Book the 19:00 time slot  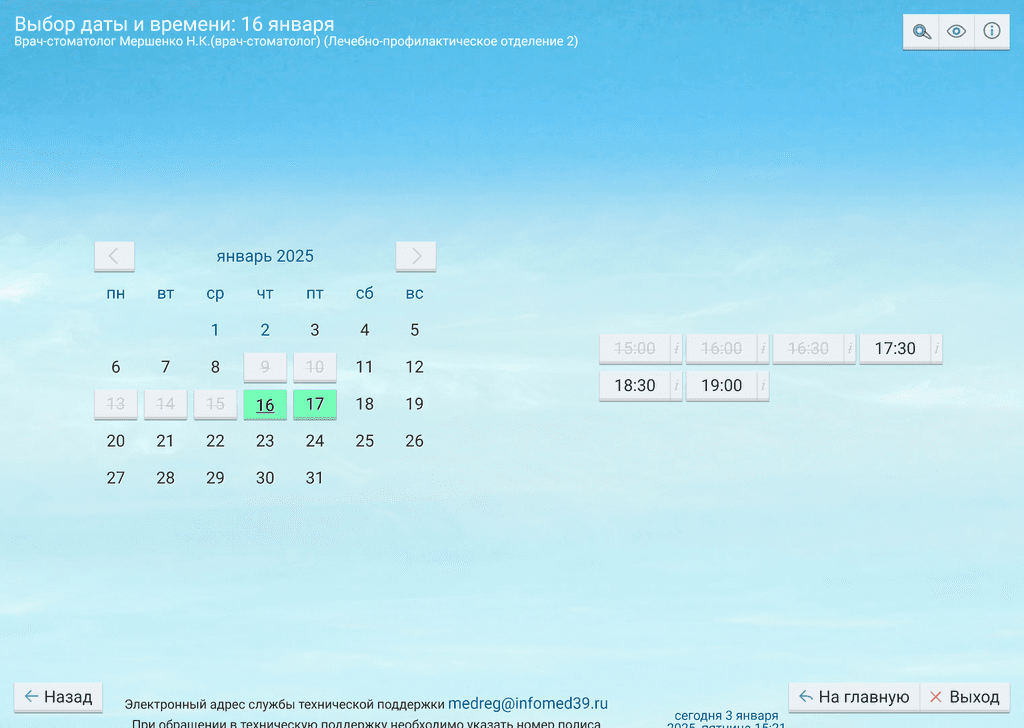720,386
